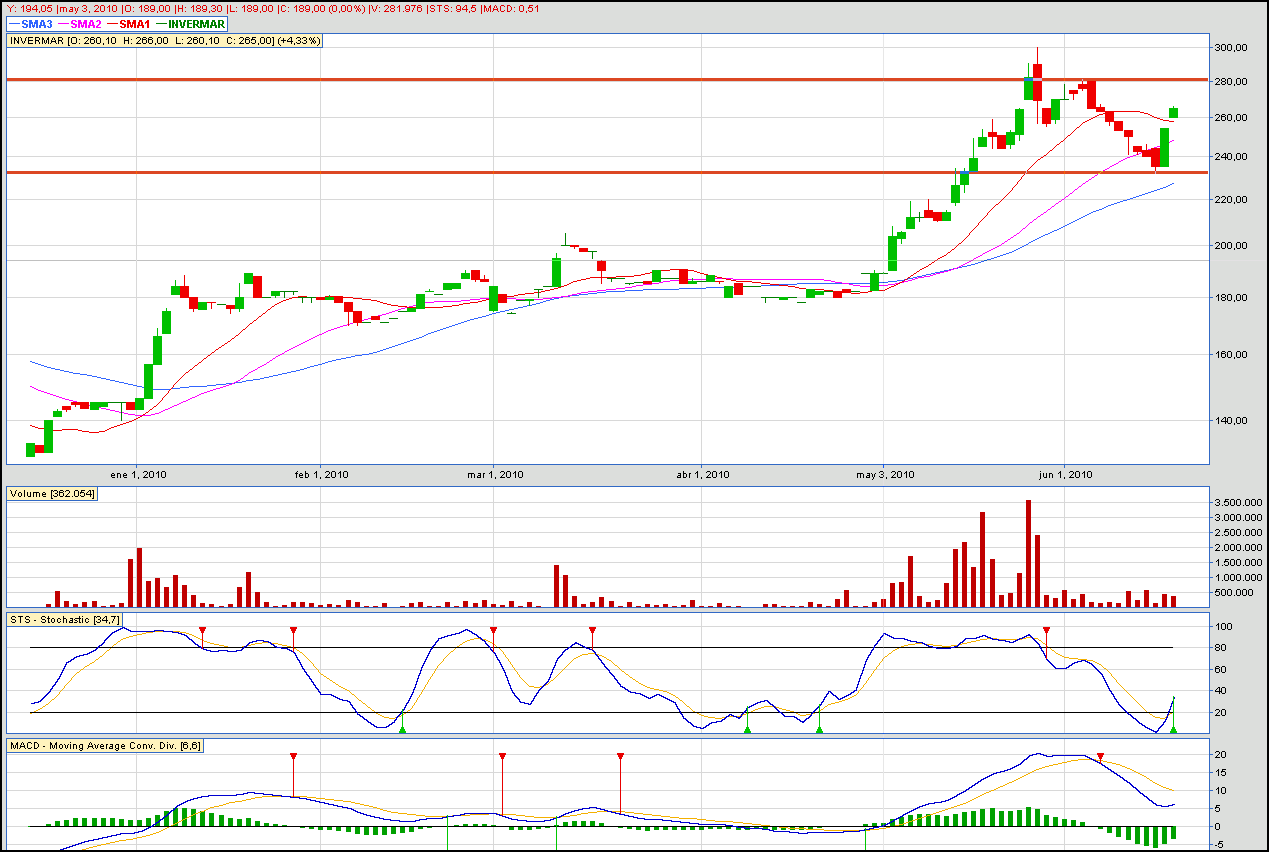Open the MACD Moving Average Conv. Div. label
1269x852 pixels.
tap(105, 746)
